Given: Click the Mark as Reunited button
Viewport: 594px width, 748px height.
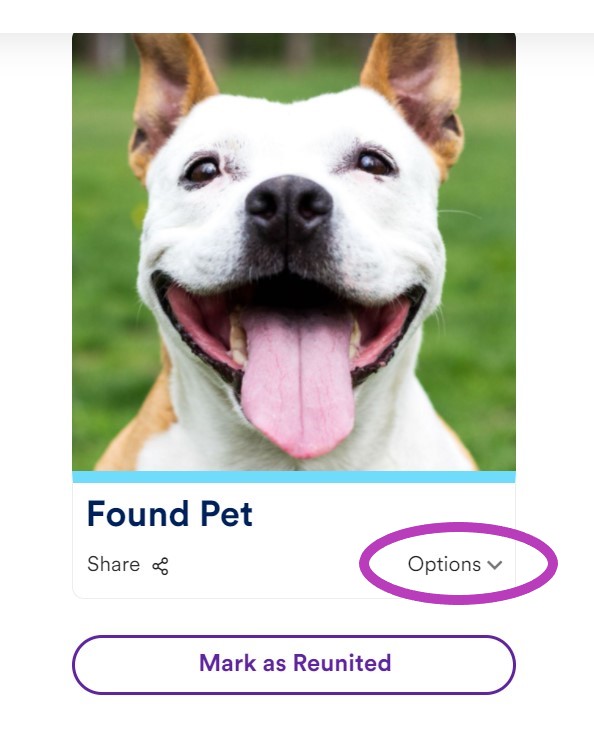Looking at the screenshot, I should tap(294, 664).
